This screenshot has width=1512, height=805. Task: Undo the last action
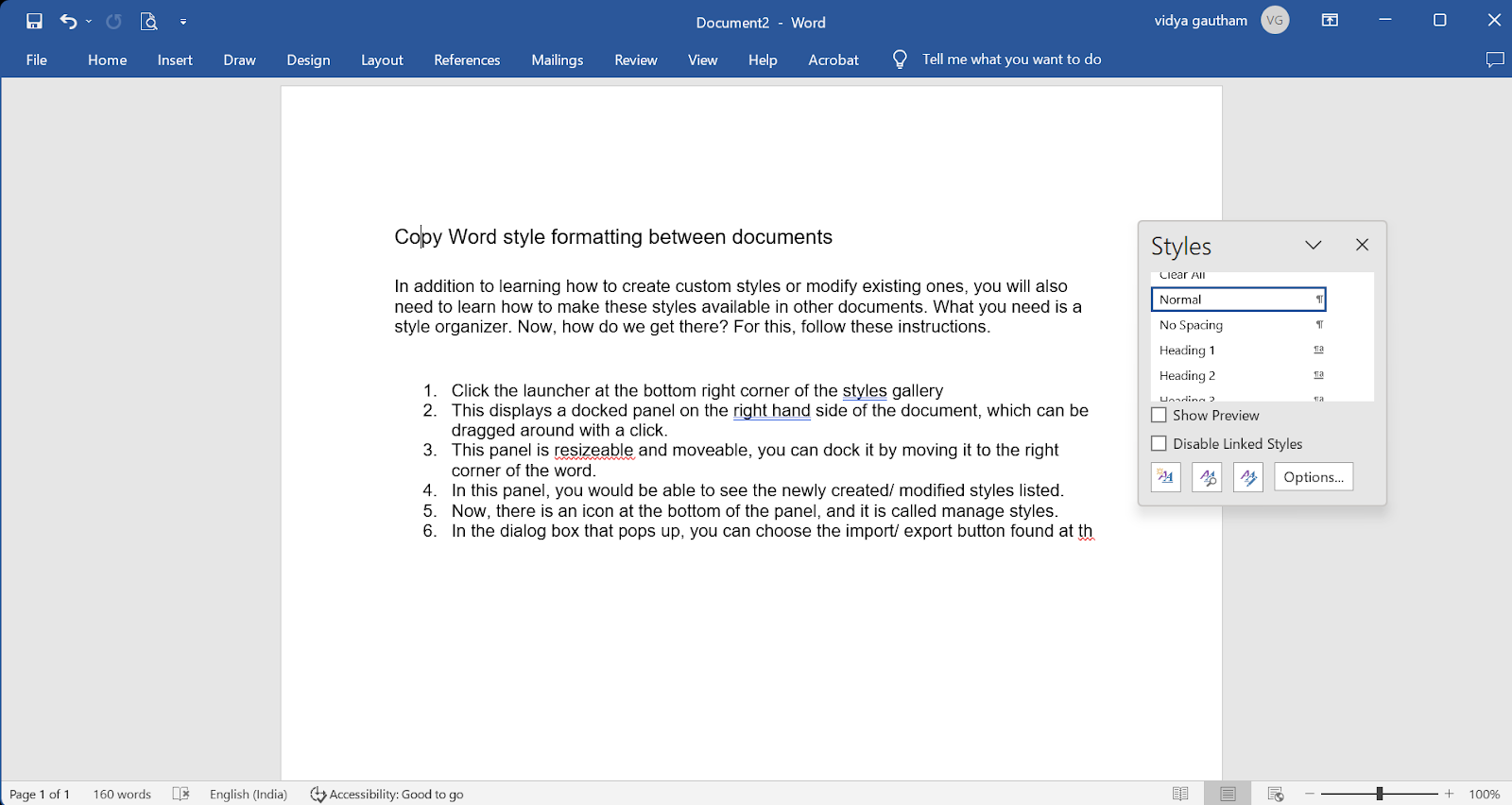coord(68,21)
